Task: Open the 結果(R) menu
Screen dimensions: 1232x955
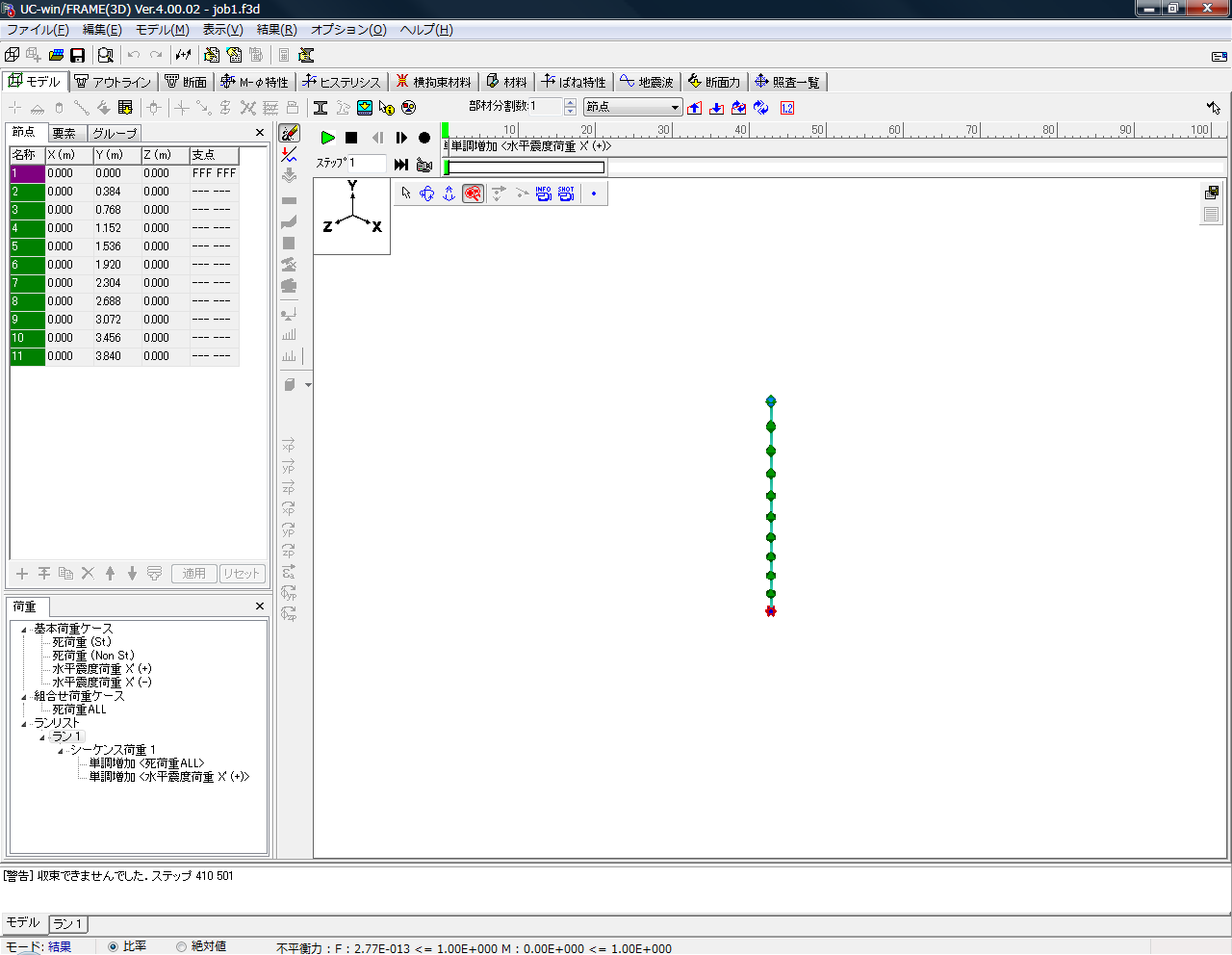Action: (276, 30)
